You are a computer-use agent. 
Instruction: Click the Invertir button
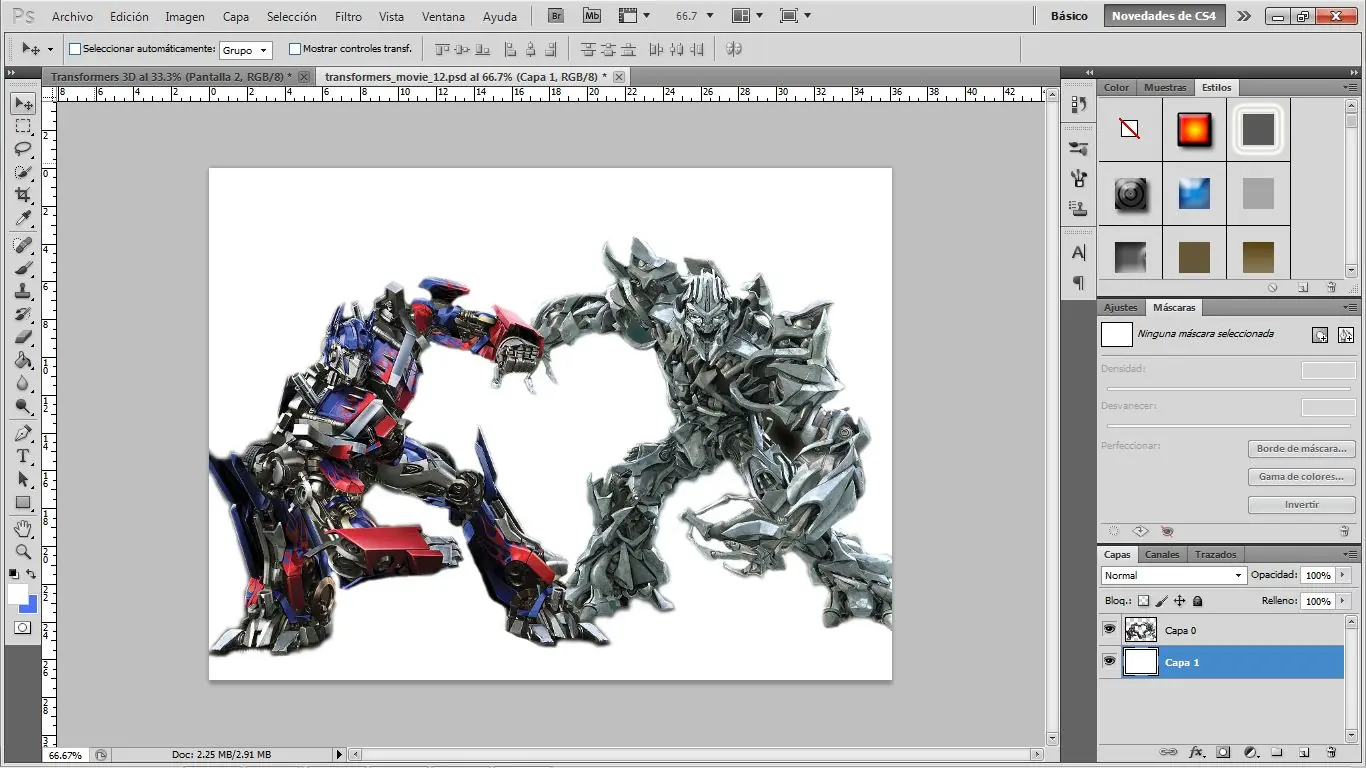tap(1301, 505)
